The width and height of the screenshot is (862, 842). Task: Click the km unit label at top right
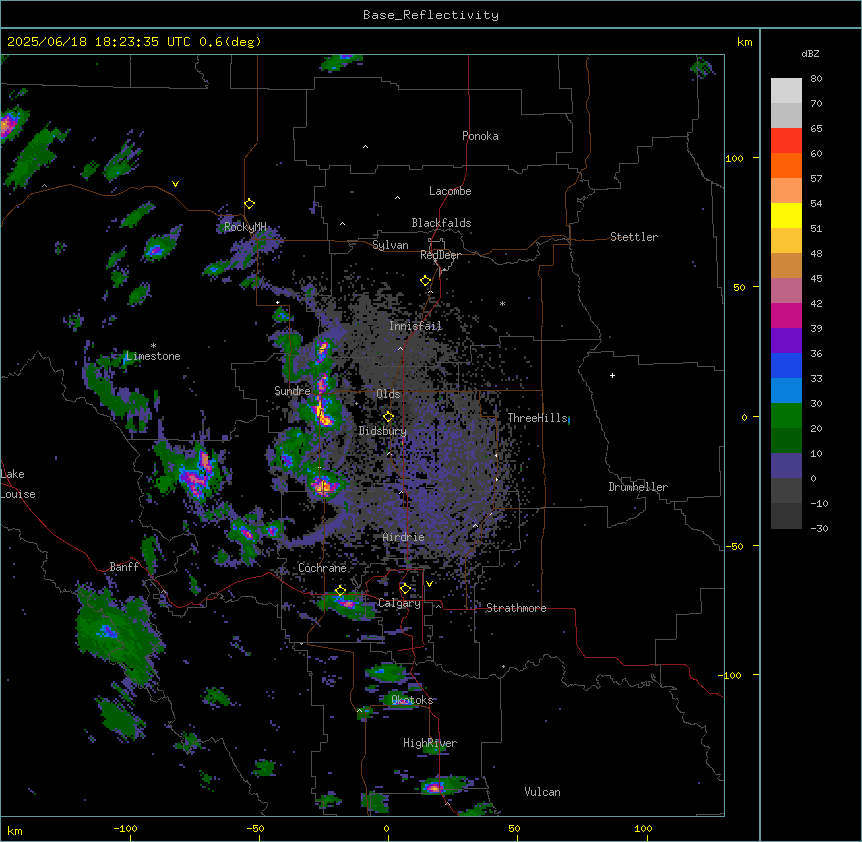coord(744,42)
